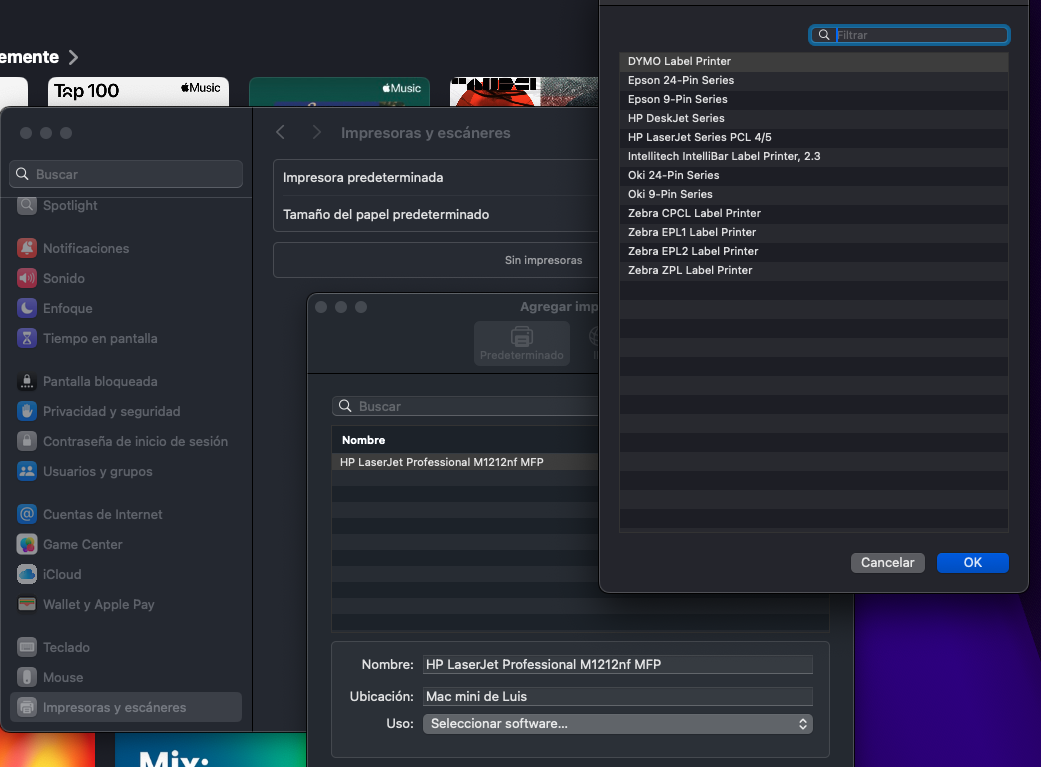Viewport: 1041px width, 767px height.
Task: Click the Nombre text field
Action: click(617, 665)
